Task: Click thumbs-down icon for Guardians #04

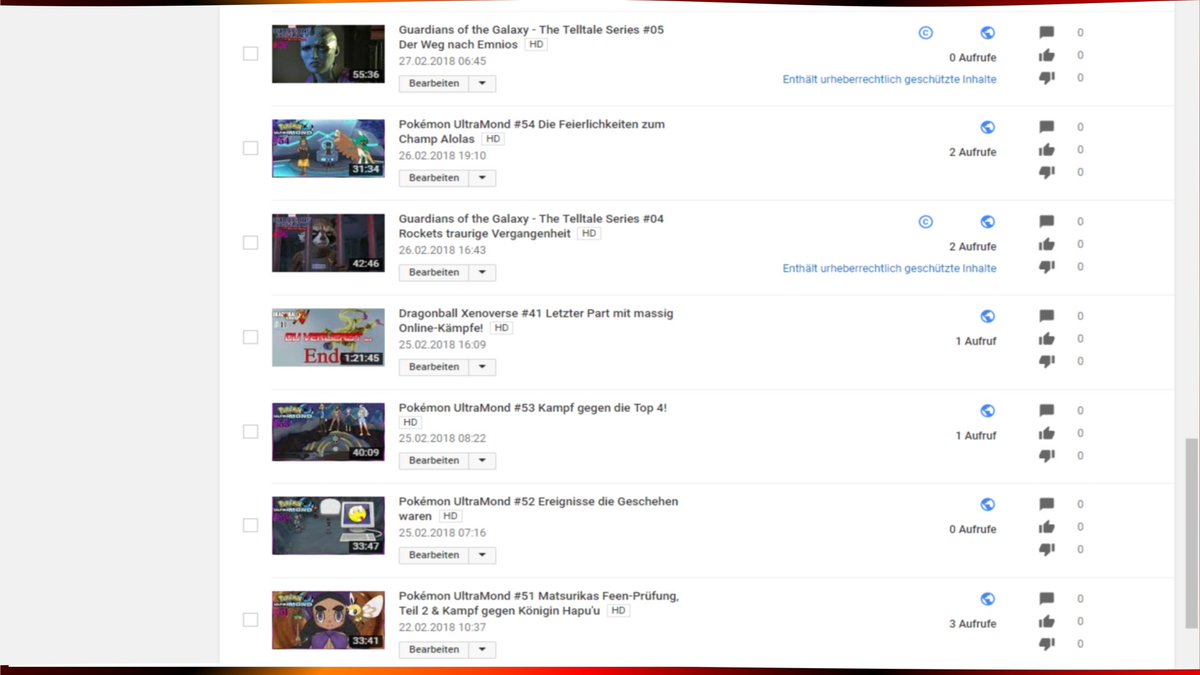Action: pos(1047,267)
